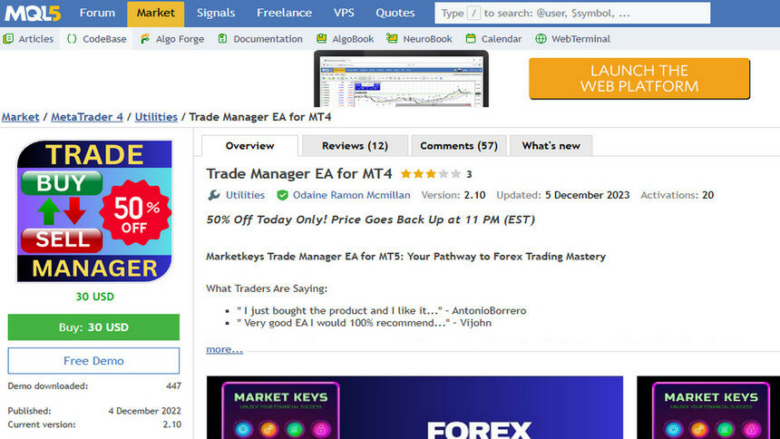Click the Documentation book icon
Screen dimensions: 780x439
223,39
